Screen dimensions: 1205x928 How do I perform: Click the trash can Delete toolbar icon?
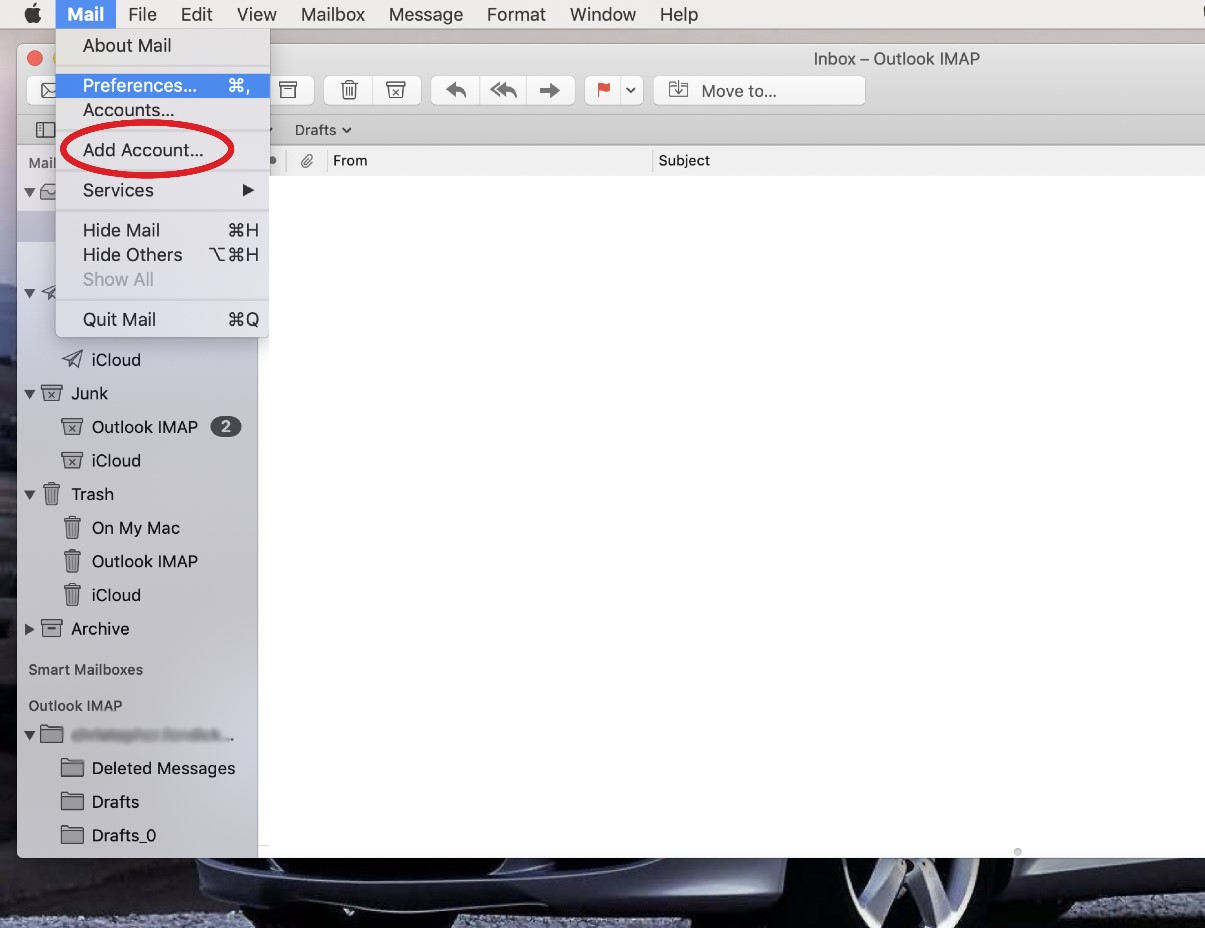pyautogui.click(x=349, y=90)
